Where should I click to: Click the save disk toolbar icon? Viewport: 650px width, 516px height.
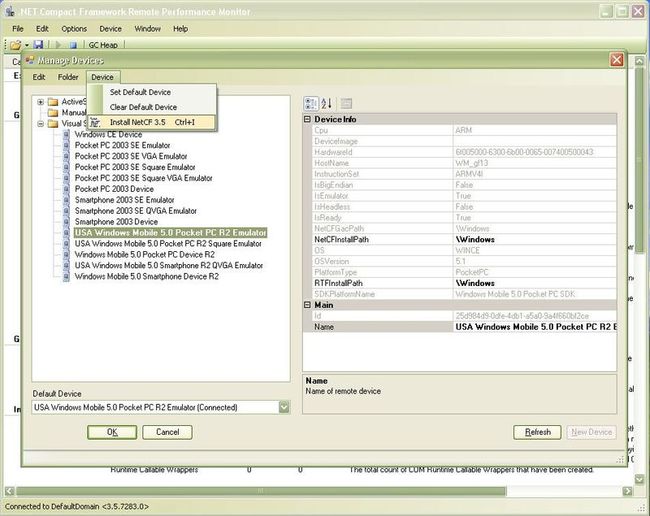[38, 45]
